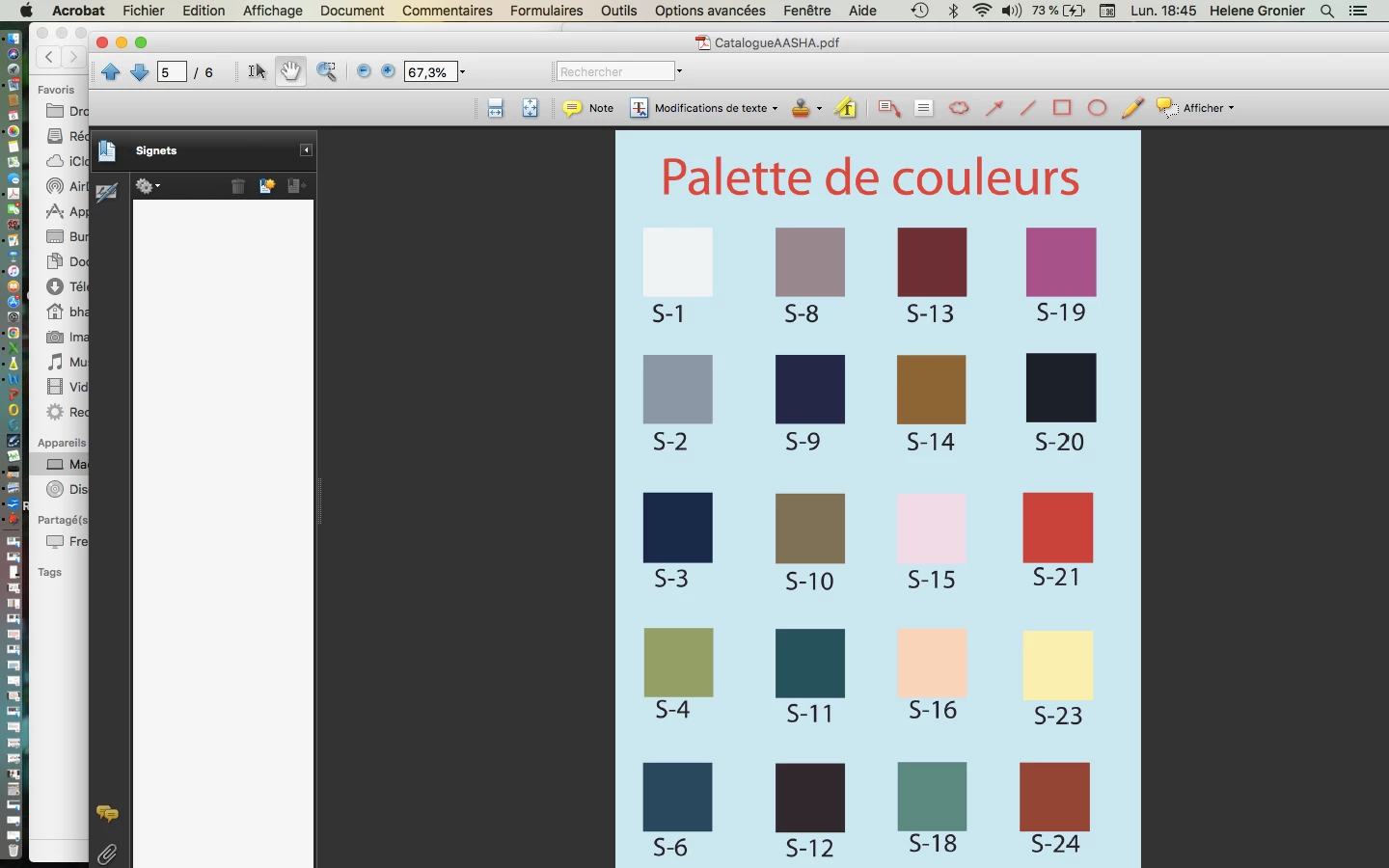The image size is (1389, 868).
Task: Open the Formulaires menu
Action: click(547, 11)
